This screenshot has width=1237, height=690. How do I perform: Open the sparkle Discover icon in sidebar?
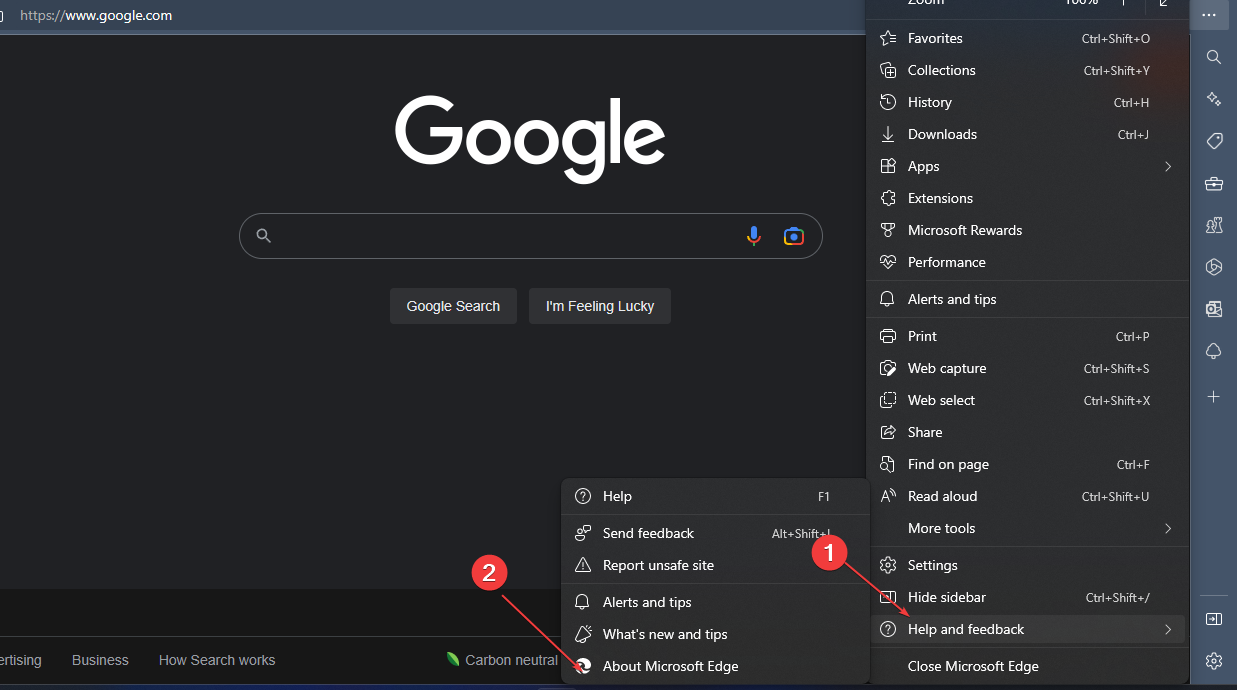click(x=1213, y=99)
